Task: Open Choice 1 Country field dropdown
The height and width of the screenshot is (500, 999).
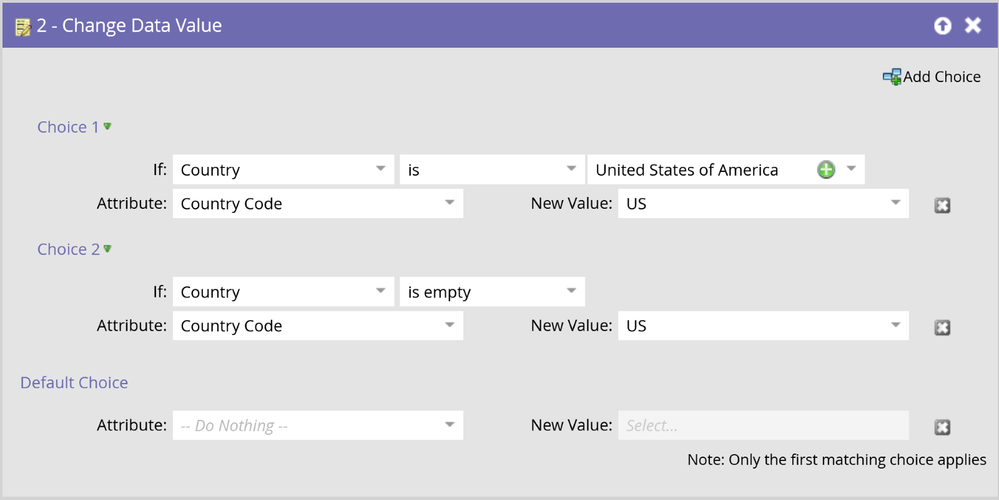Action: pos(381,169)
